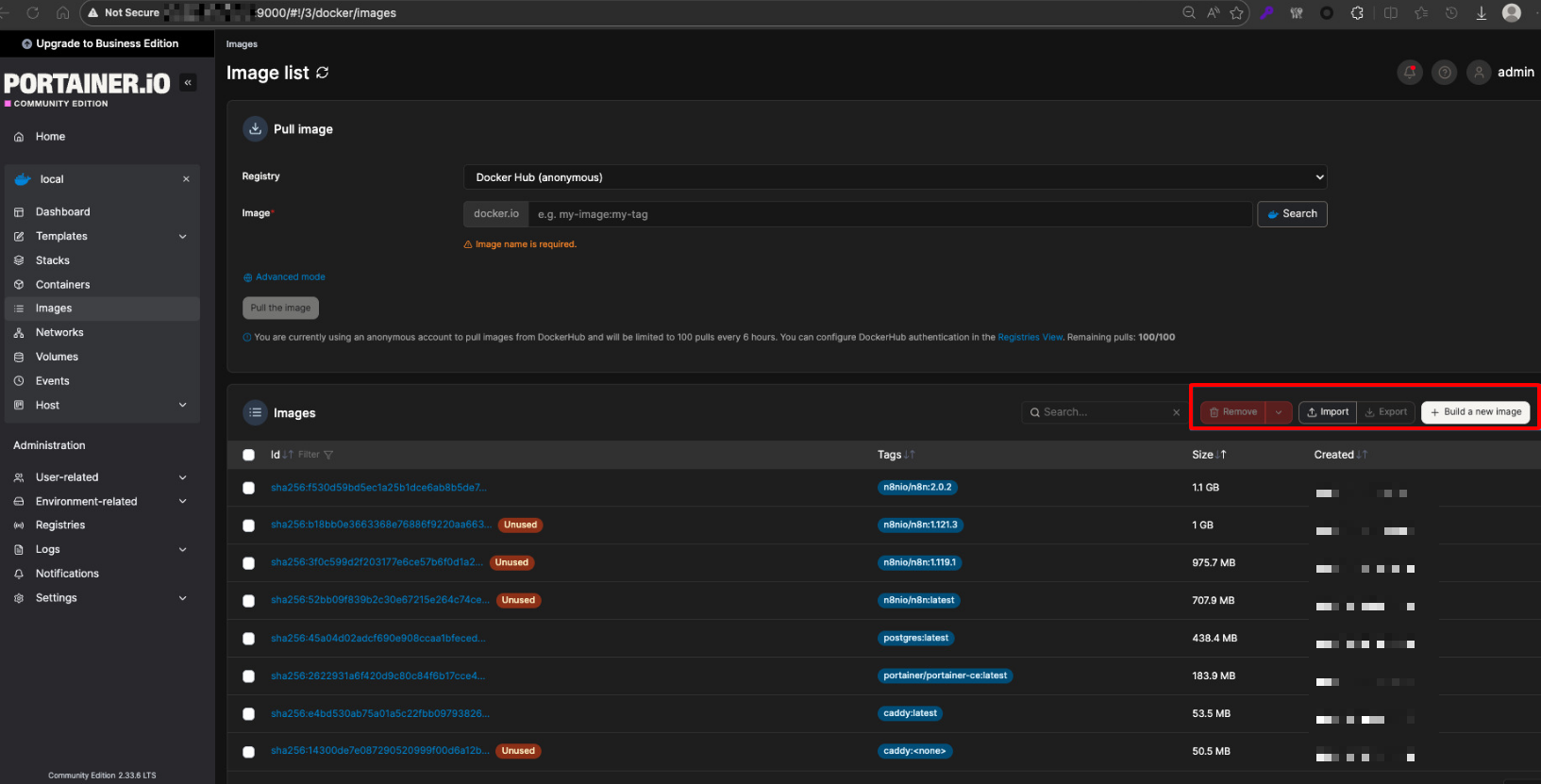This screenshot has height=784, width=1541.
Task: Click Pull the image button
Action: coord(280,309)
